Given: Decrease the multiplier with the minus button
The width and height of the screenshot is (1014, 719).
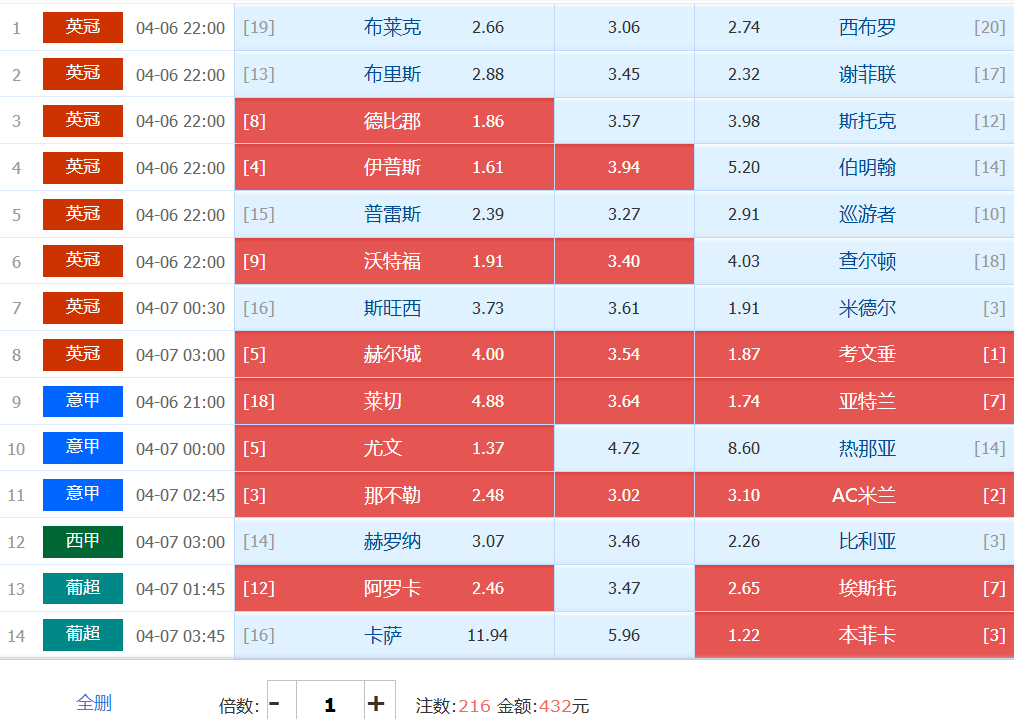Looking at the screenshot, I should point(275,704).
